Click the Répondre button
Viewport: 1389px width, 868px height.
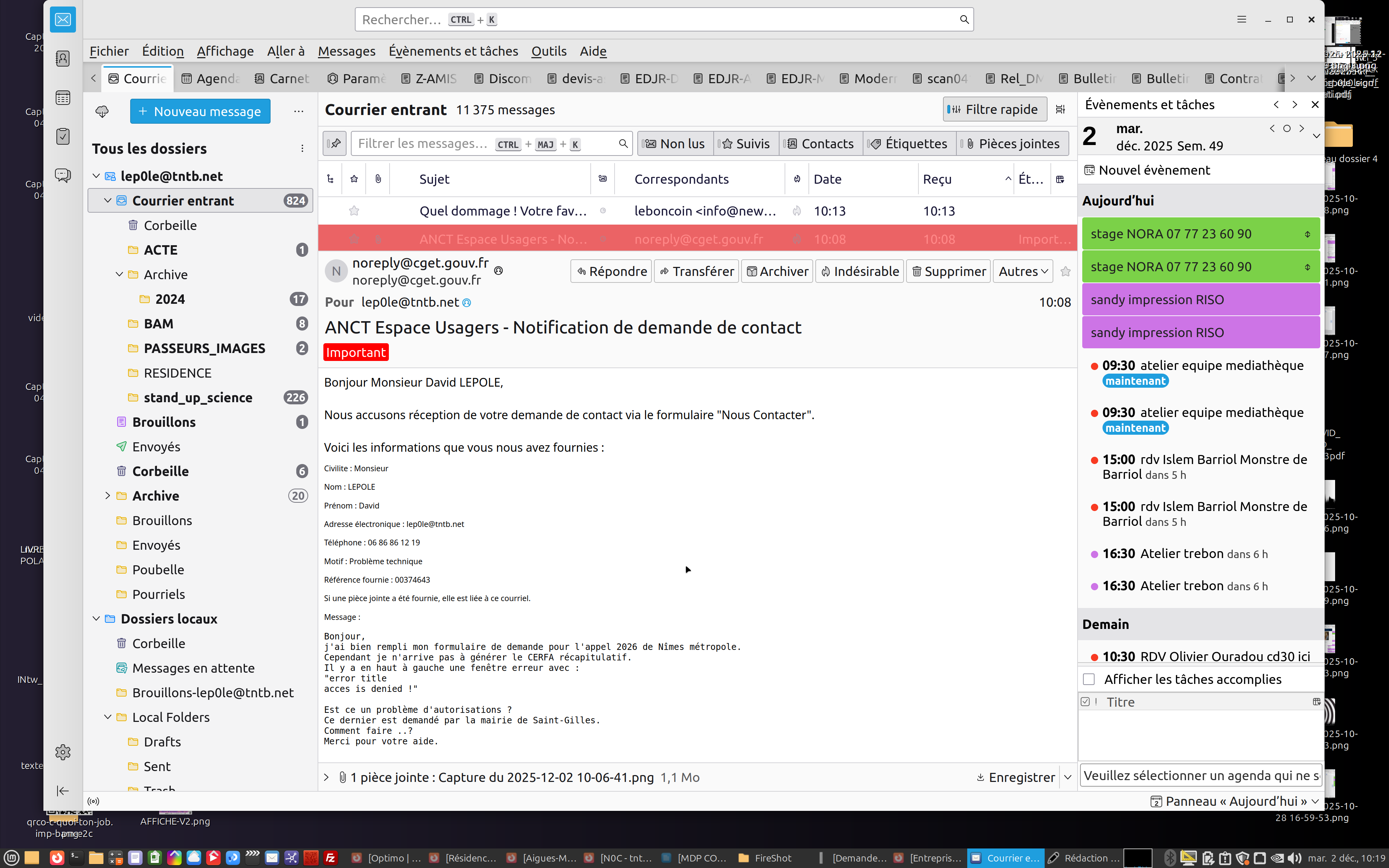point(611,271)
